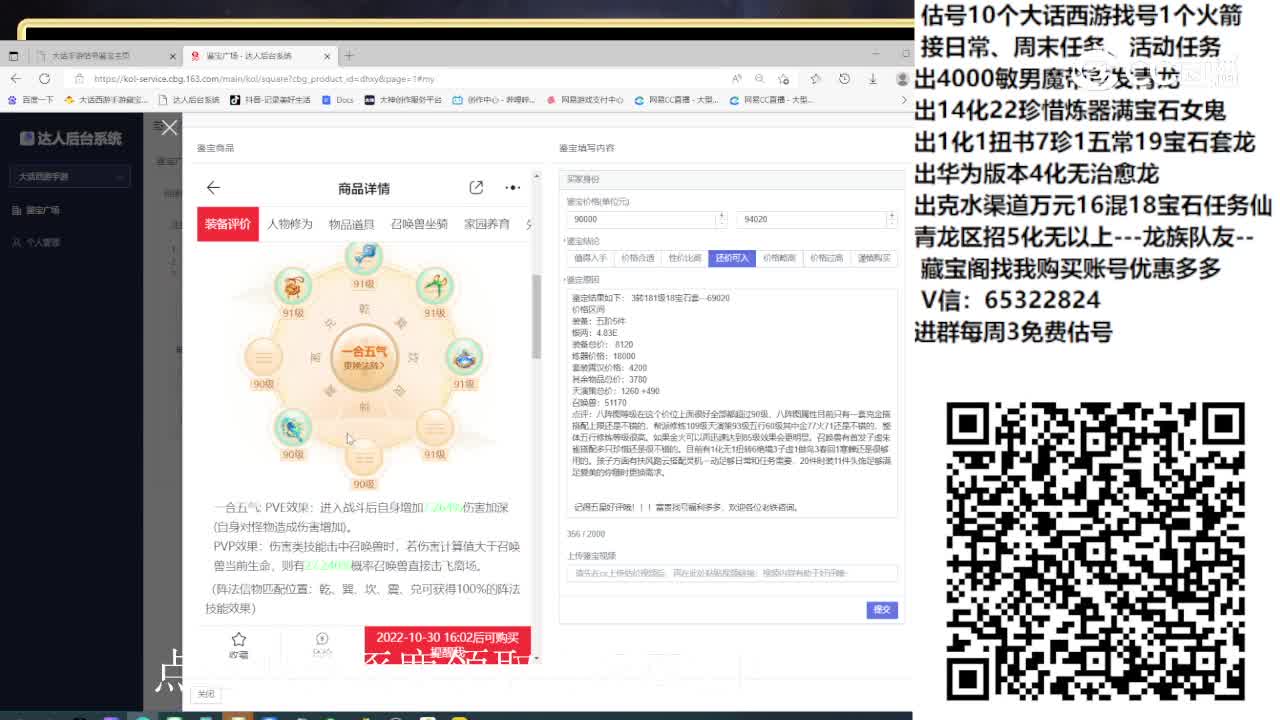Click the 一合五气 center formation button
Image resolution: width=1280 pixels, height=720 pixels.
[364, 357]
